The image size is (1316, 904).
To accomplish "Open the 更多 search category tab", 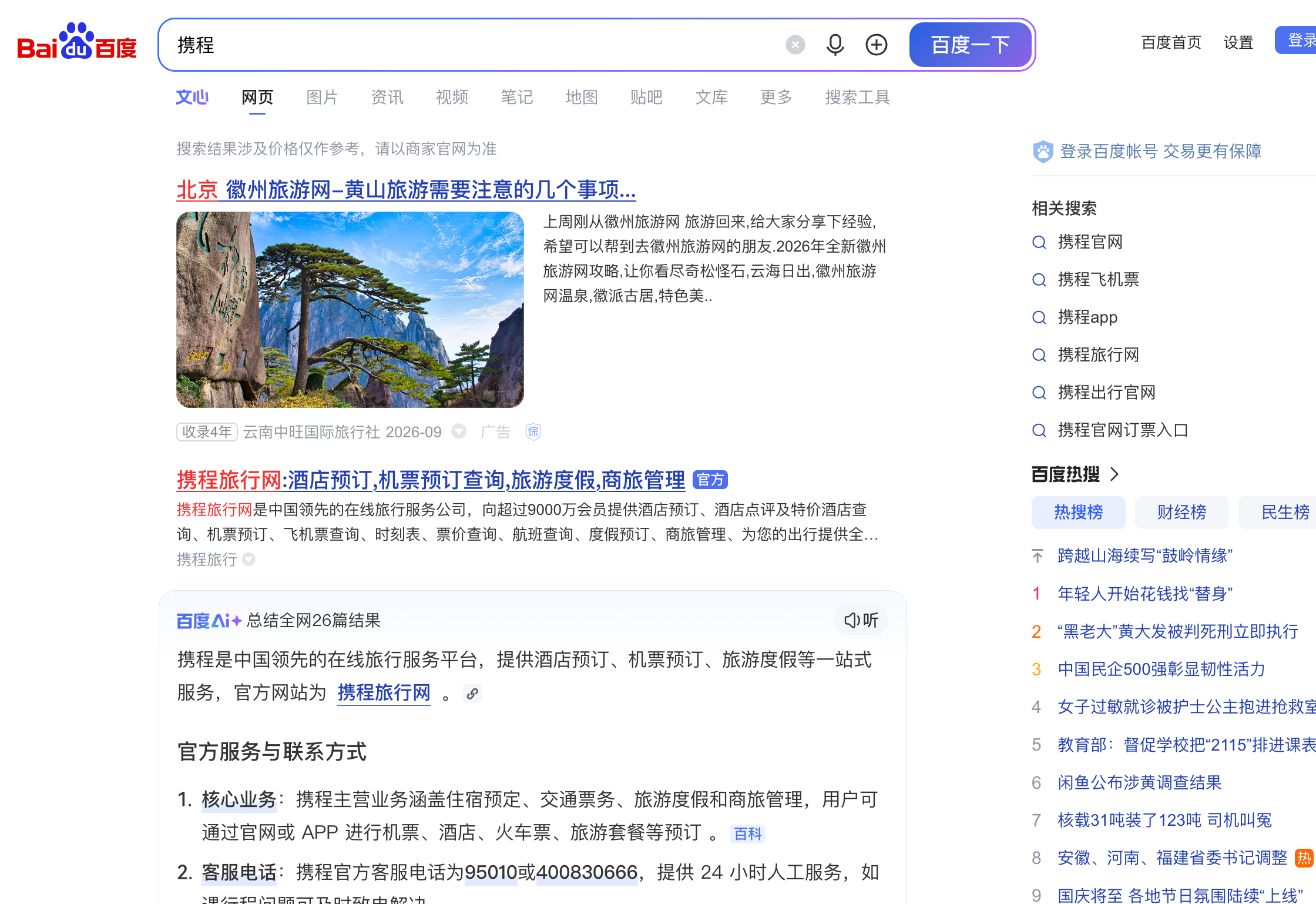I will pos(776,97).
